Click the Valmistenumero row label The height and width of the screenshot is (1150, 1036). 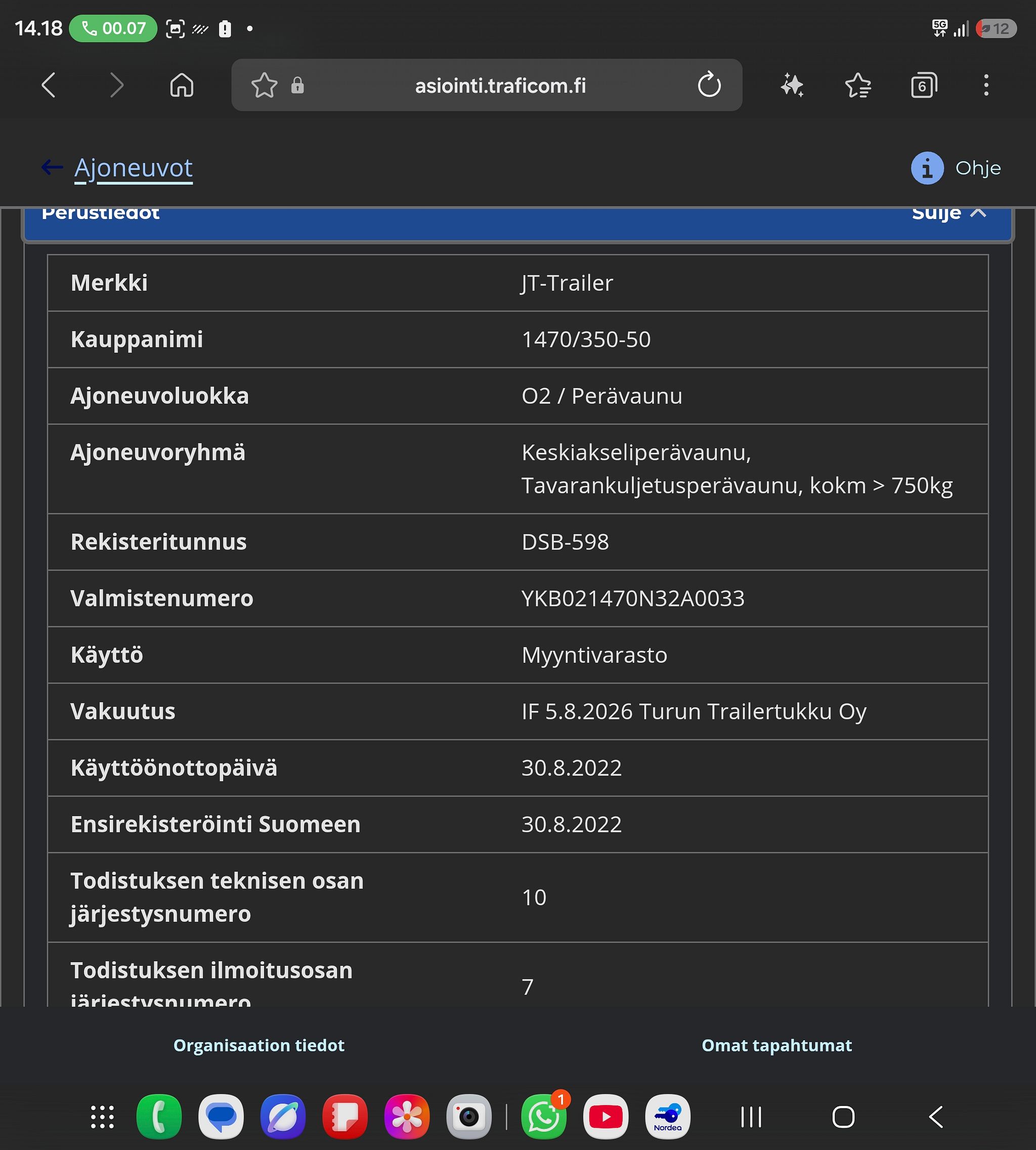(162, 599)
